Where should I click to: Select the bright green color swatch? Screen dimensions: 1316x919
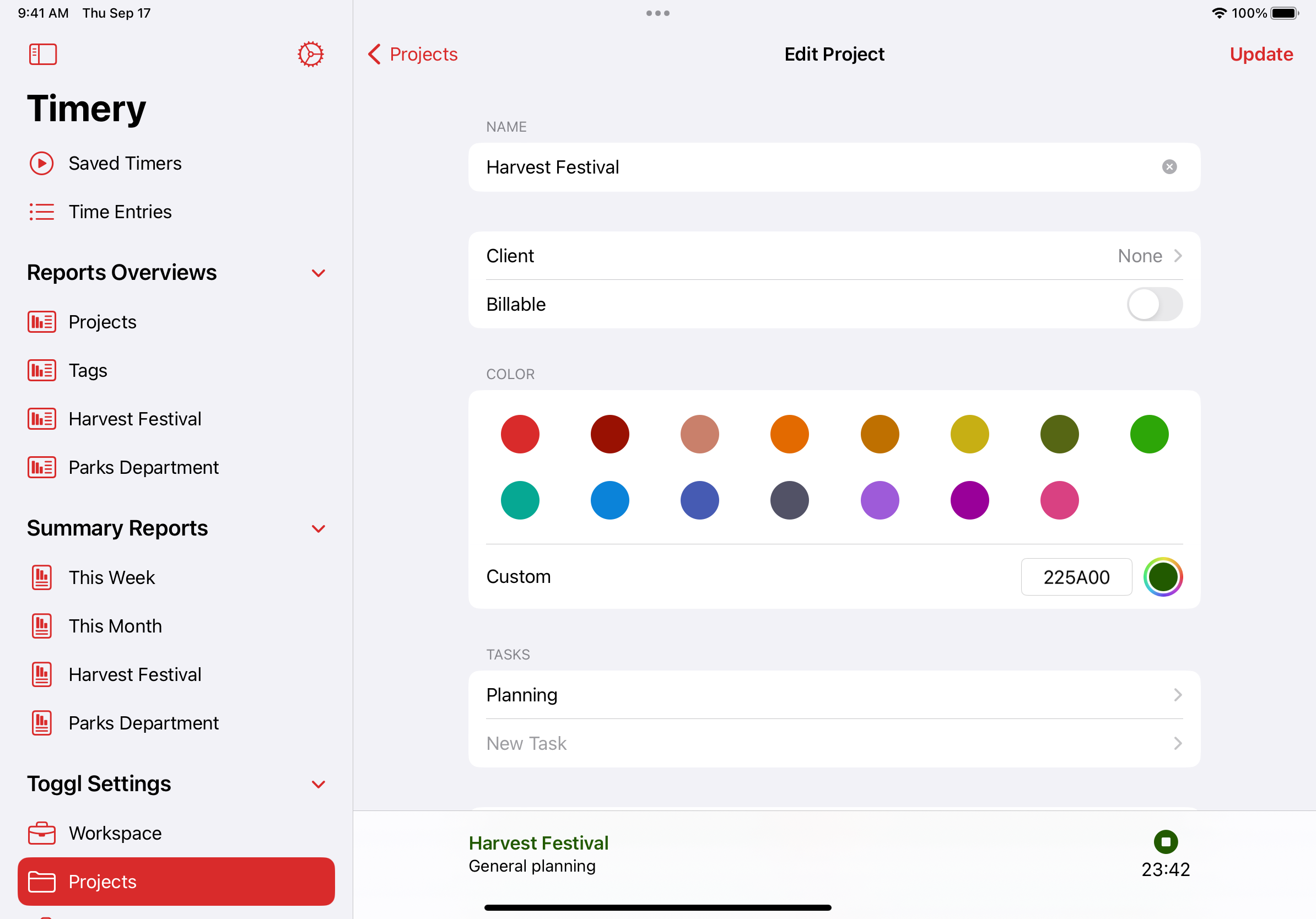(x=1149, y=434)
